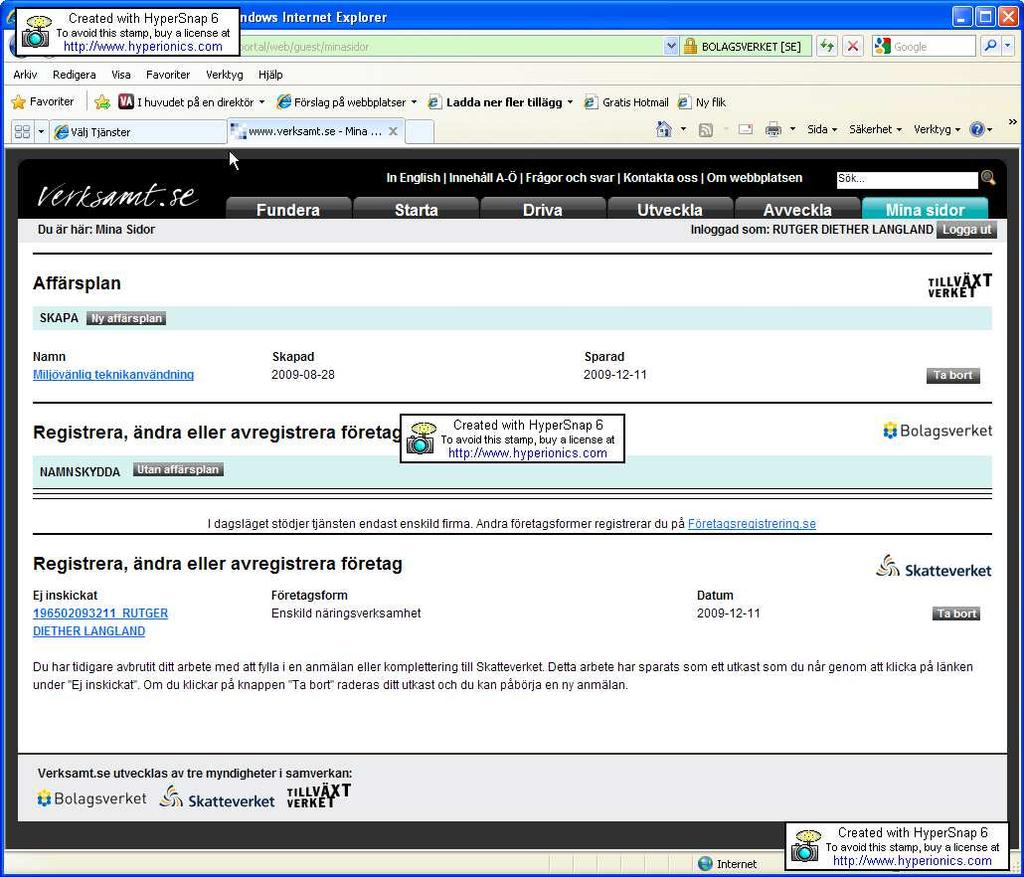This screenshot has width=1024, height=877.
Task: Click the Skatteverket logo in the footer
Action: (x=217, y=797)
